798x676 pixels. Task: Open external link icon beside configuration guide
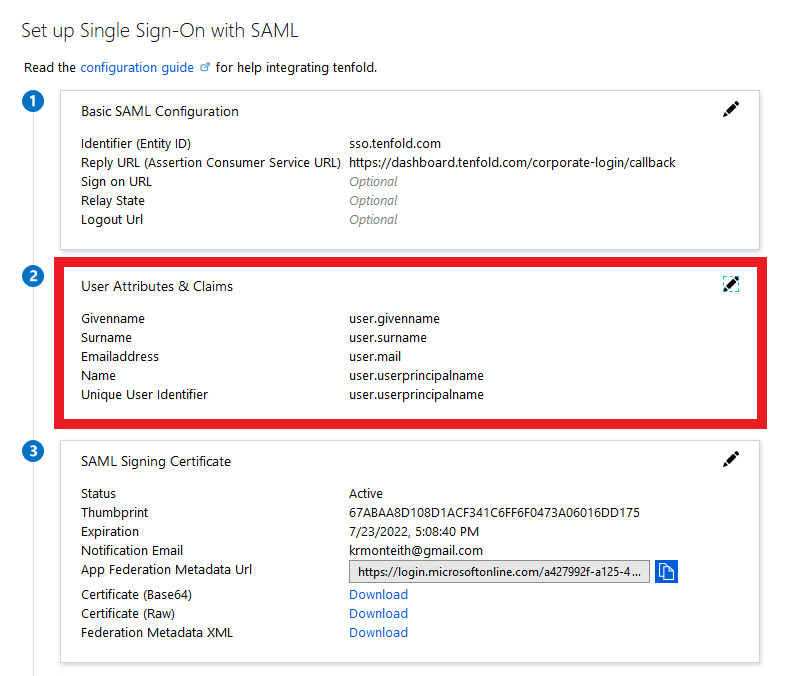[205, 67]
